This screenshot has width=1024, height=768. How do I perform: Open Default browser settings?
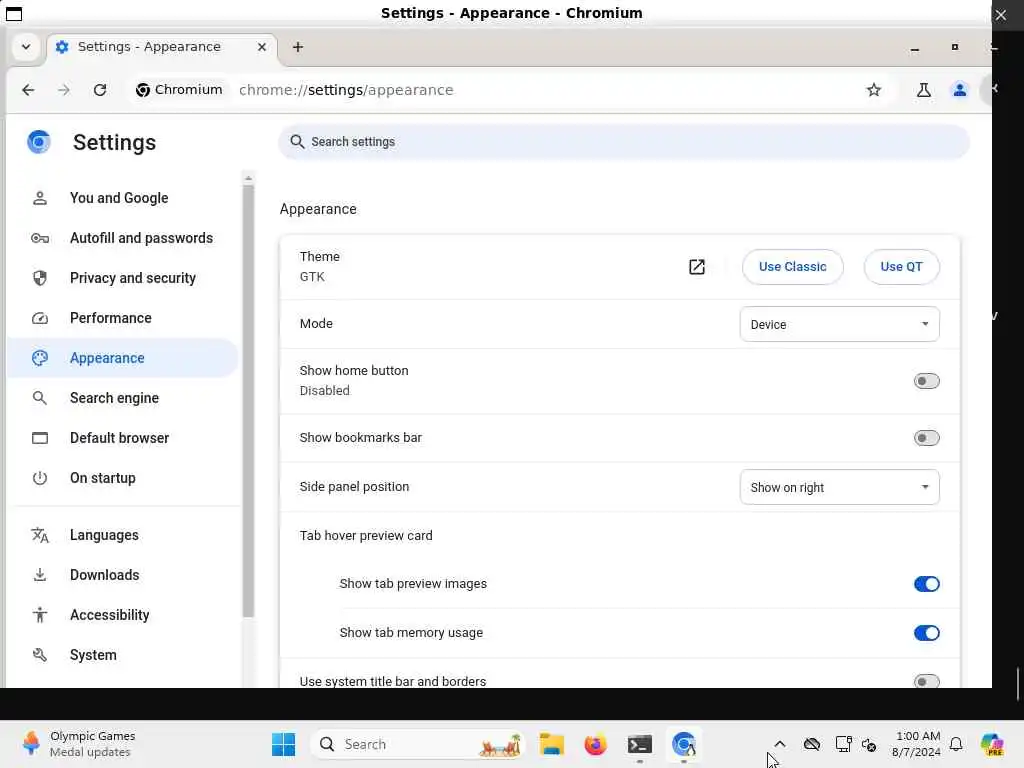tap(123, 438)
